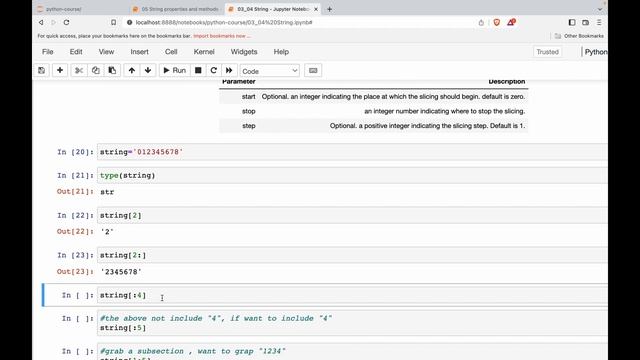The height and width of the screenshot is (360, 640).
Task: Click Import bookmarks now link
Action: pos(222,36)
